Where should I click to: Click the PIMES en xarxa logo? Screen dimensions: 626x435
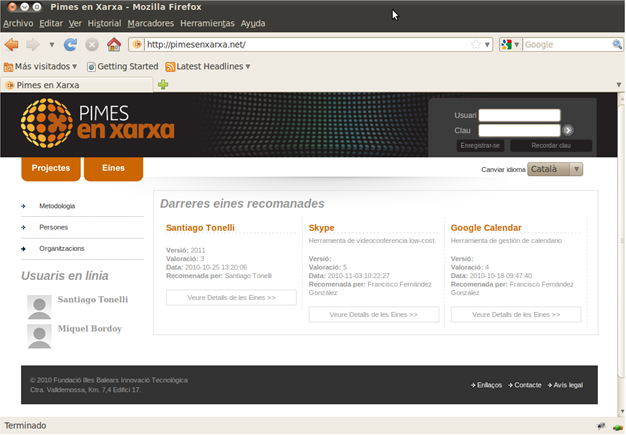[98, 125]
